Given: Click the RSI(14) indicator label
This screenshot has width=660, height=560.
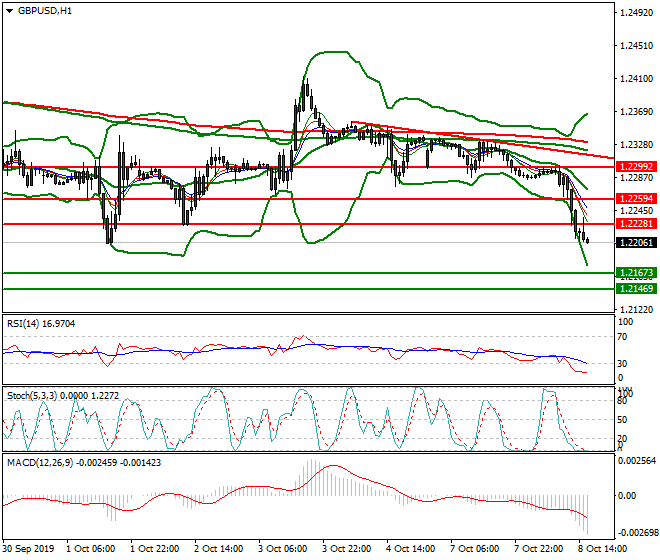Looking at the screenshot, I should (x=38, y=323).
